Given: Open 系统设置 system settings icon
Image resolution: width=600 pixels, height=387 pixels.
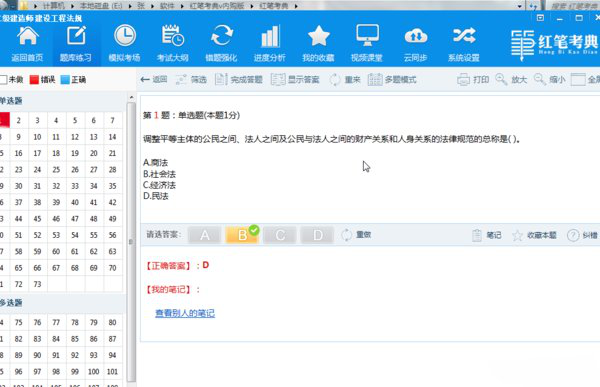Looking at the screenshot, I should pyautogui.click(x=464, y=35).
